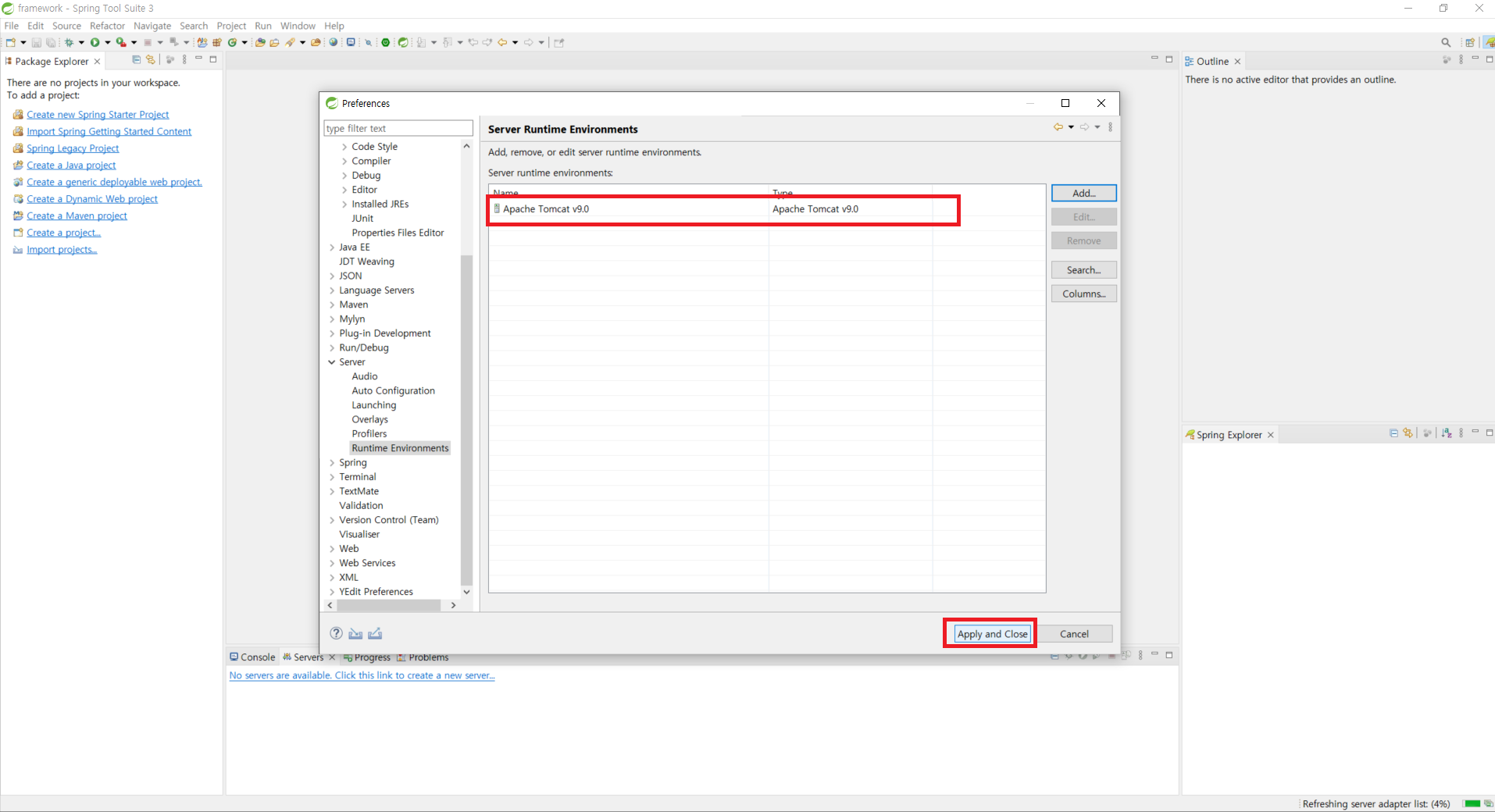
Task: Click the Add... runtime button
Action: pyautogui.click(x=1083, y=193)
